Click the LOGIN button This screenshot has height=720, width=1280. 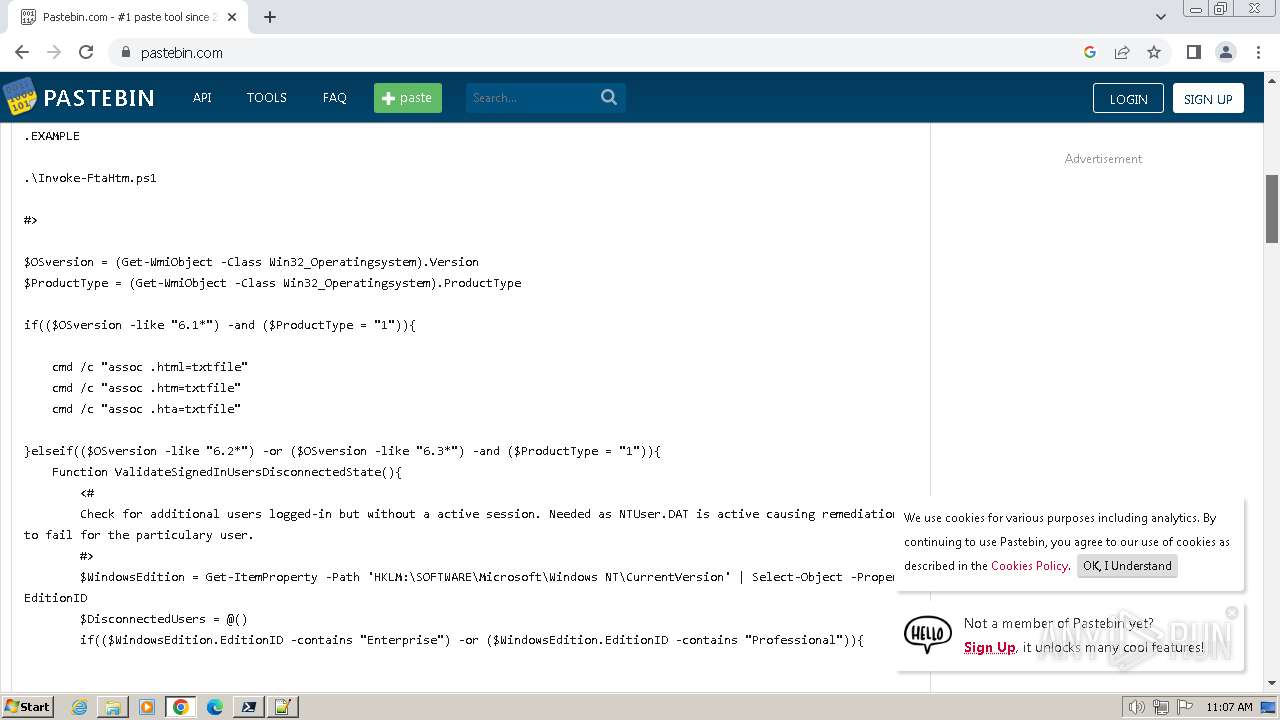pos(1128,98)
